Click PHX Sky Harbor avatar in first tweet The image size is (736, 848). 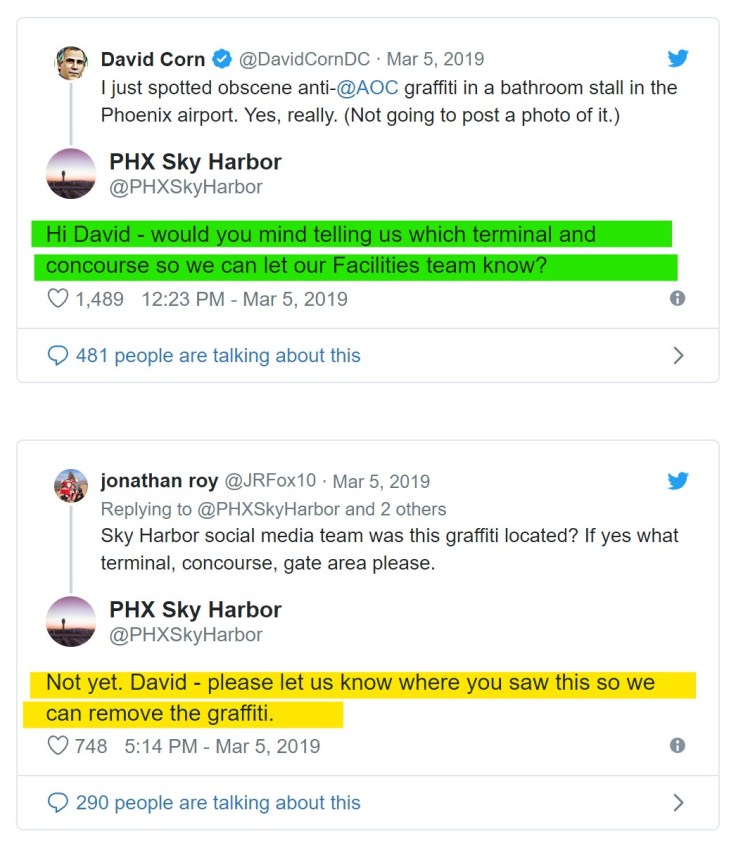(x=71, y=174)
